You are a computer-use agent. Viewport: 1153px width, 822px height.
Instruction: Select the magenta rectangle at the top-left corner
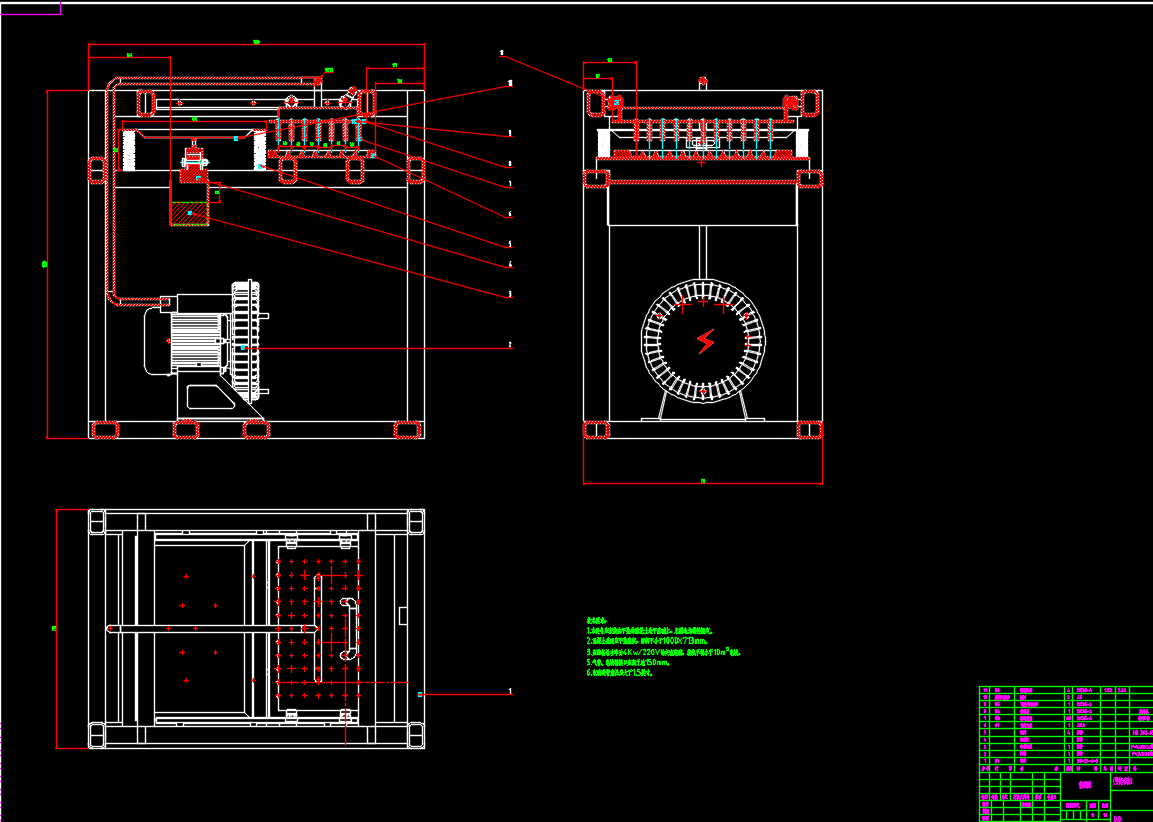(x=30, y=9)
